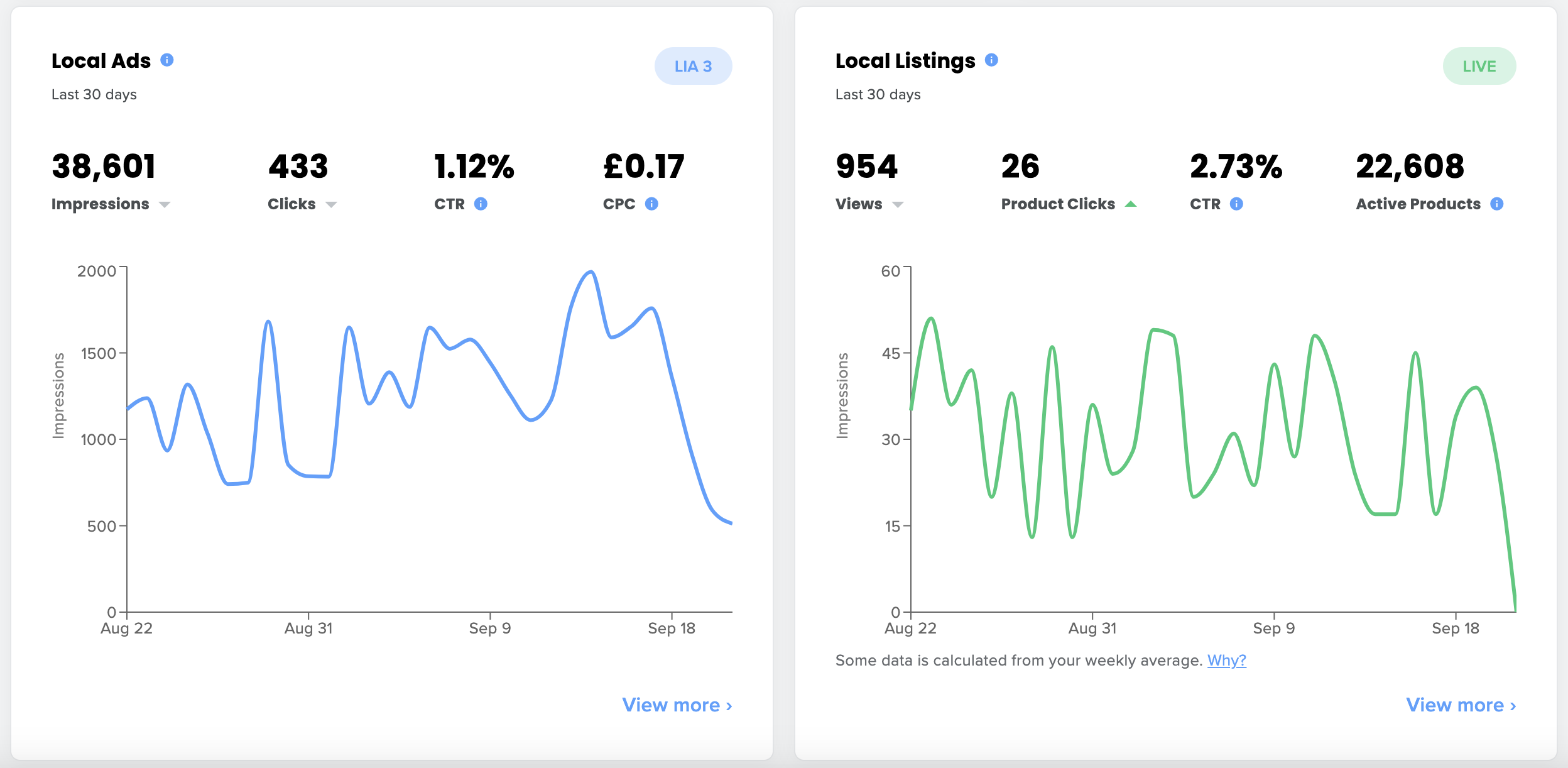
Task: Click Active Products info icon
Action: pyautogui.click(x=1497, y=204)
